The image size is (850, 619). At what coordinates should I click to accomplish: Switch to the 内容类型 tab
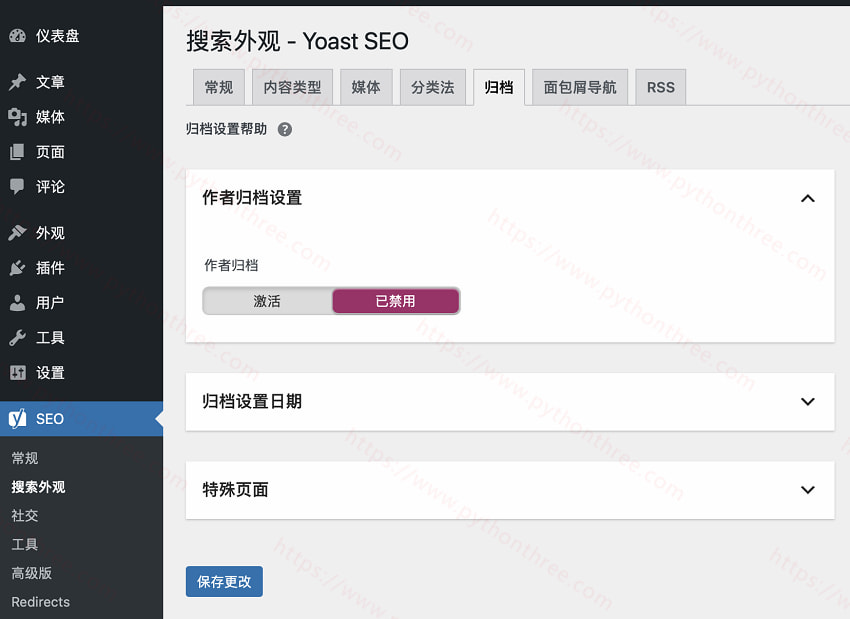(x=292, y=87)
